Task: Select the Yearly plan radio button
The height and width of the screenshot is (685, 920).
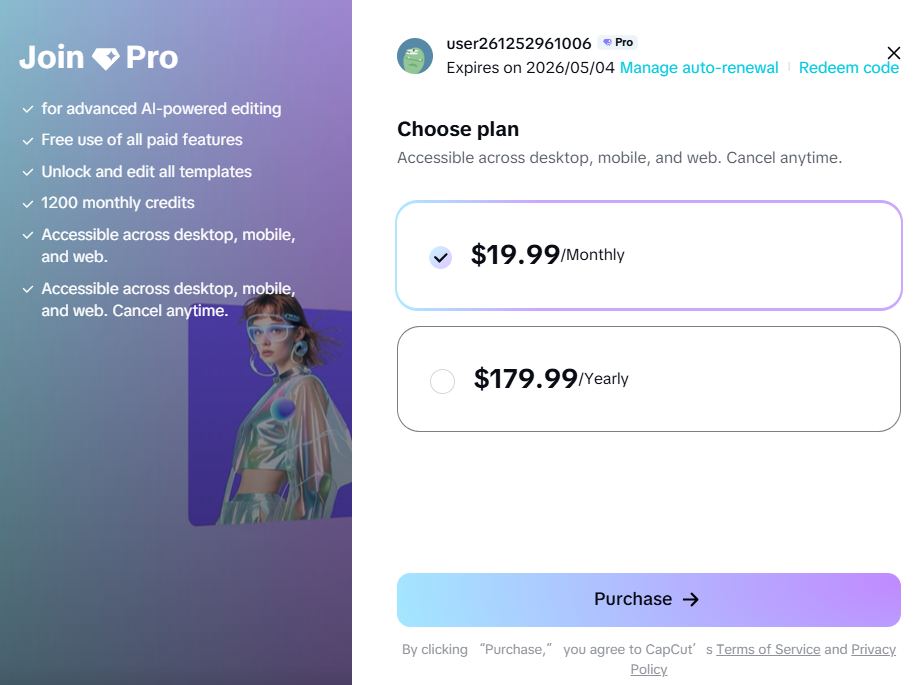Action: click(442, 381)
